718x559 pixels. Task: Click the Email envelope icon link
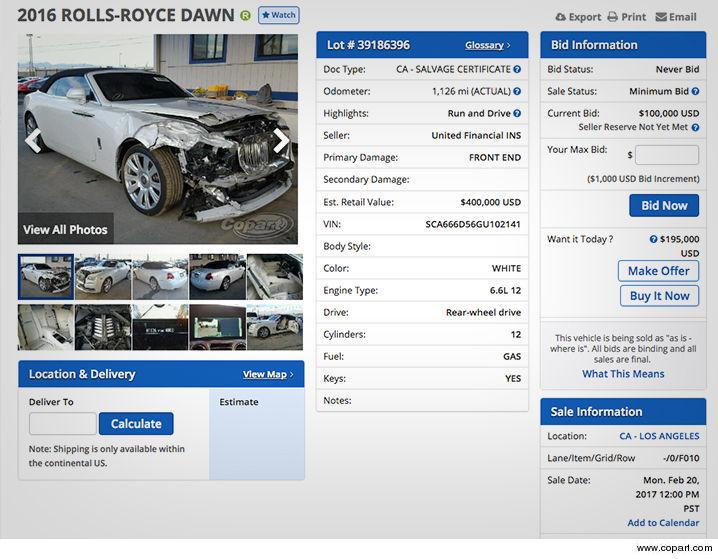pyautogui.click(x=676, y=17)
